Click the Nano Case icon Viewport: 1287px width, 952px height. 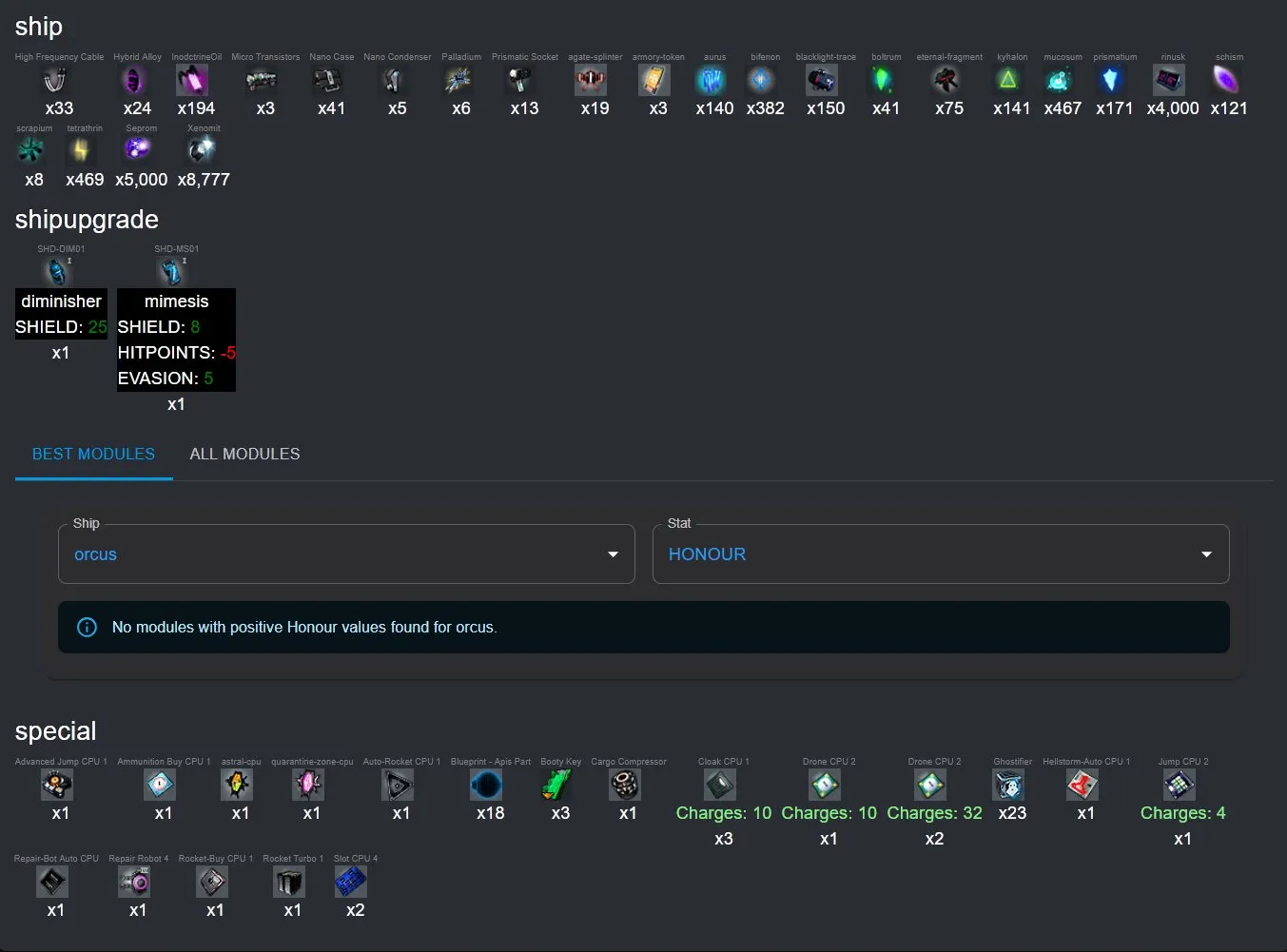pos(329,81)
